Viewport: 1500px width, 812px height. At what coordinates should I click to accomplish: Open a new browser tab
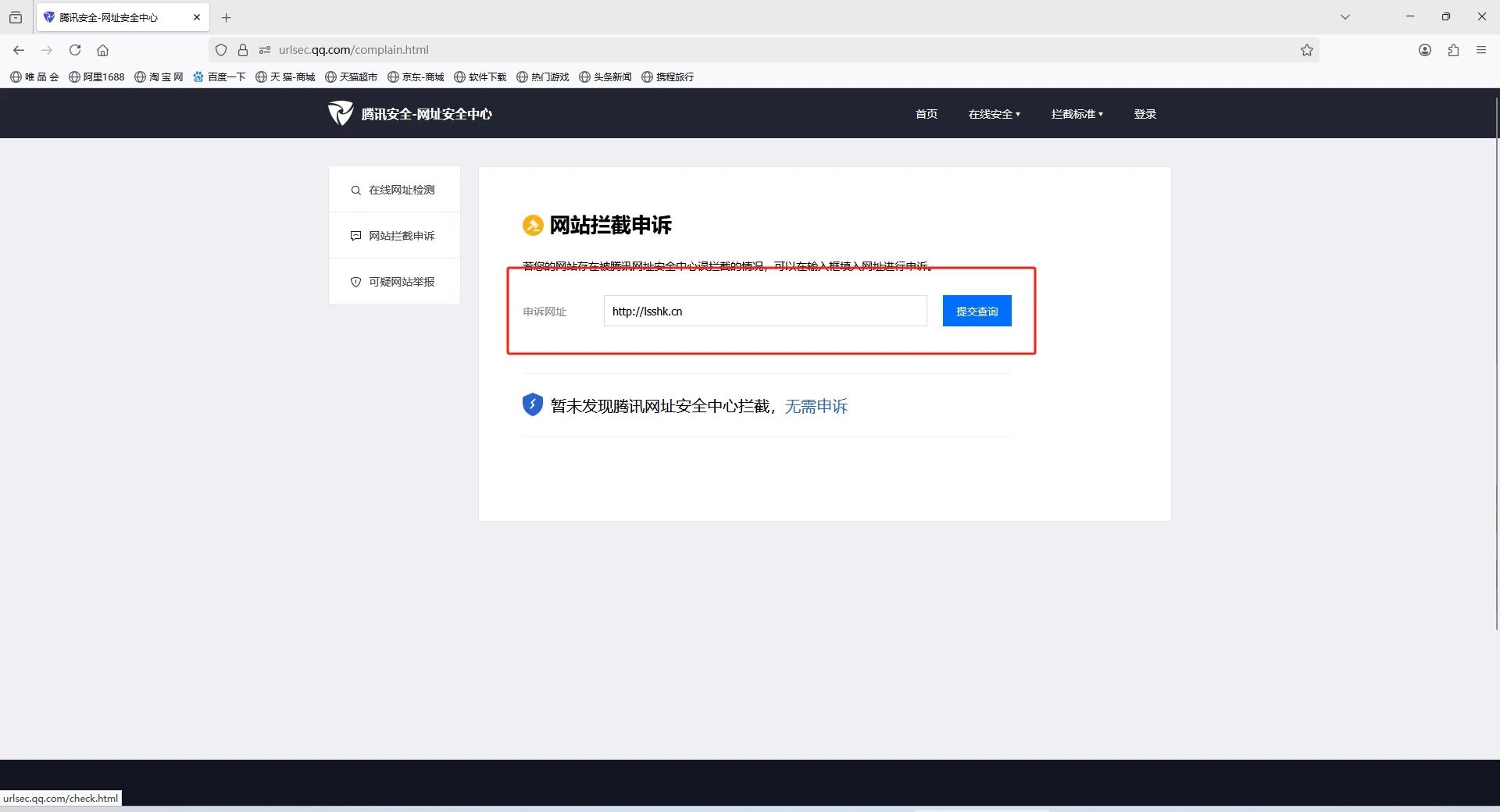coord(227,17)
